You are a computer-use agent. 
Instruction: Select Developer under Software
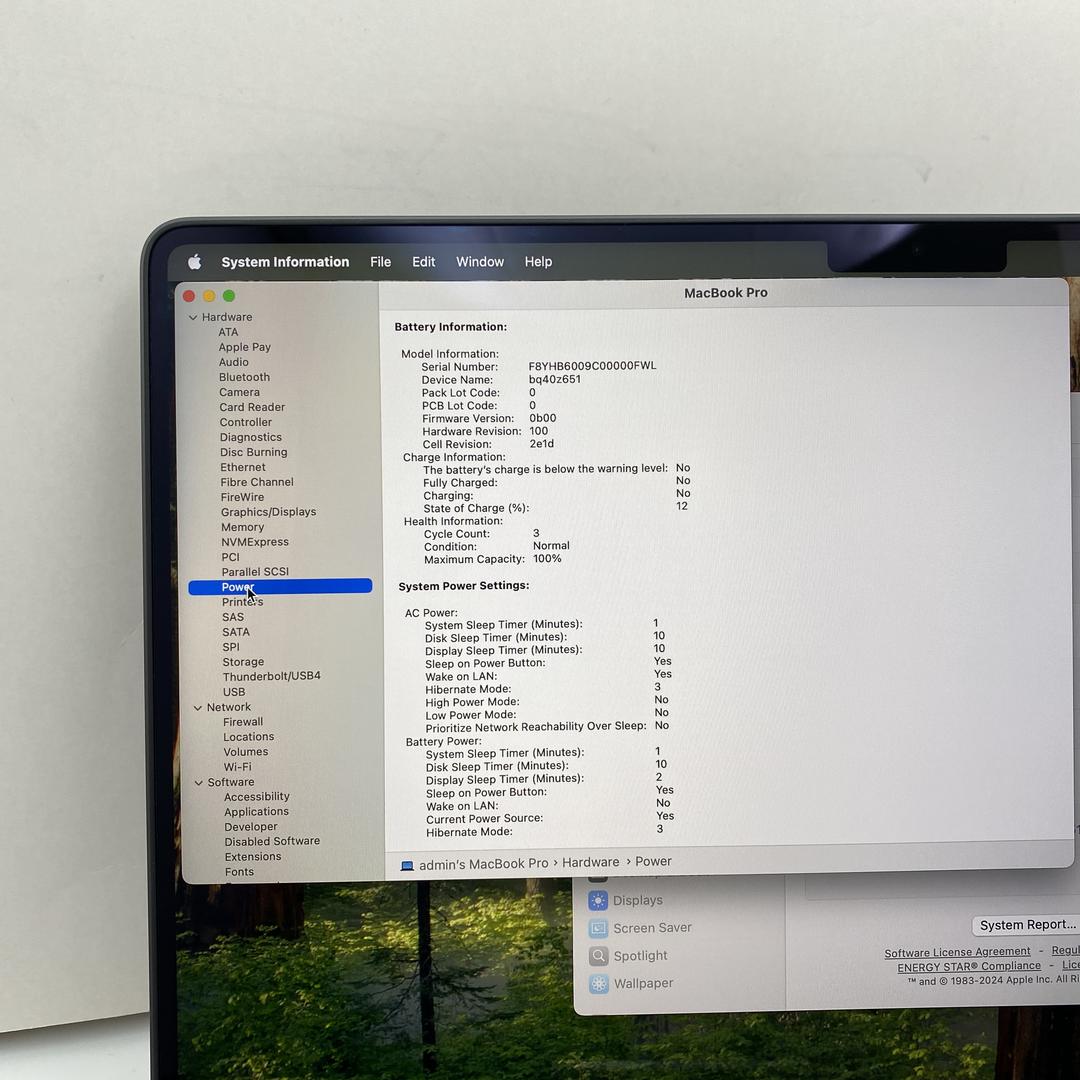click(x=251, y=827)
